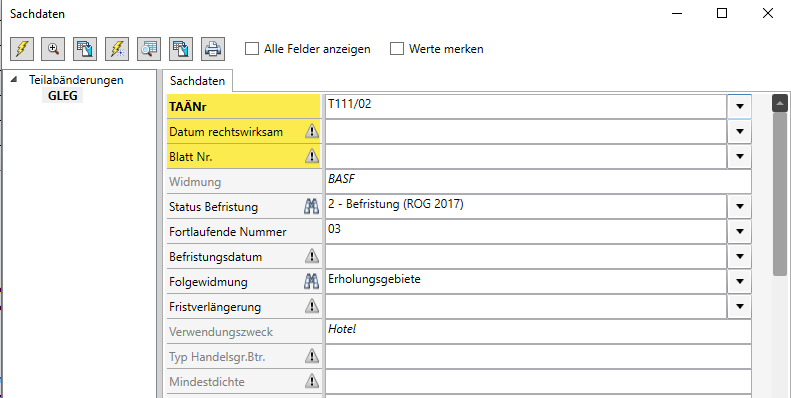Image resolution: width=791 pixels, height=398 pixels.
Task: Toggle the Werte merken checkbox
Action: (x=397, y=49)
